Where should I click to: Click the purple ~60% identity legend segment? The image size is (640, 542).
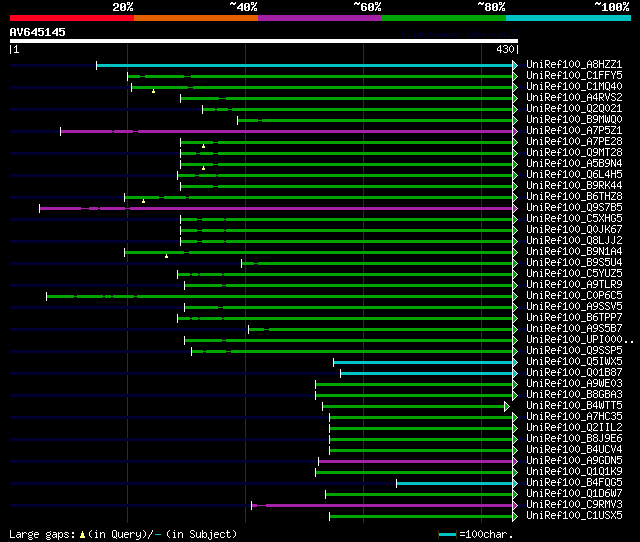pos(320,18)
